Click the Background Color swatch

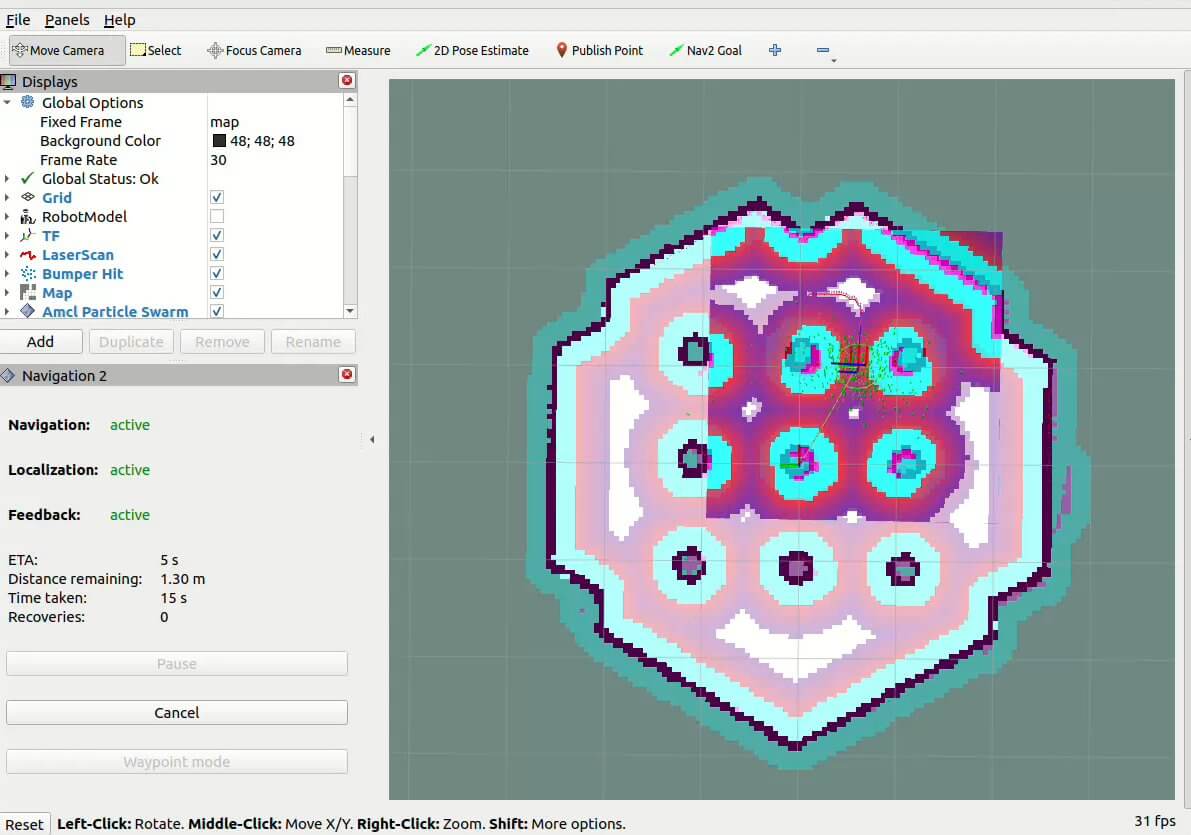coord(219,141)
